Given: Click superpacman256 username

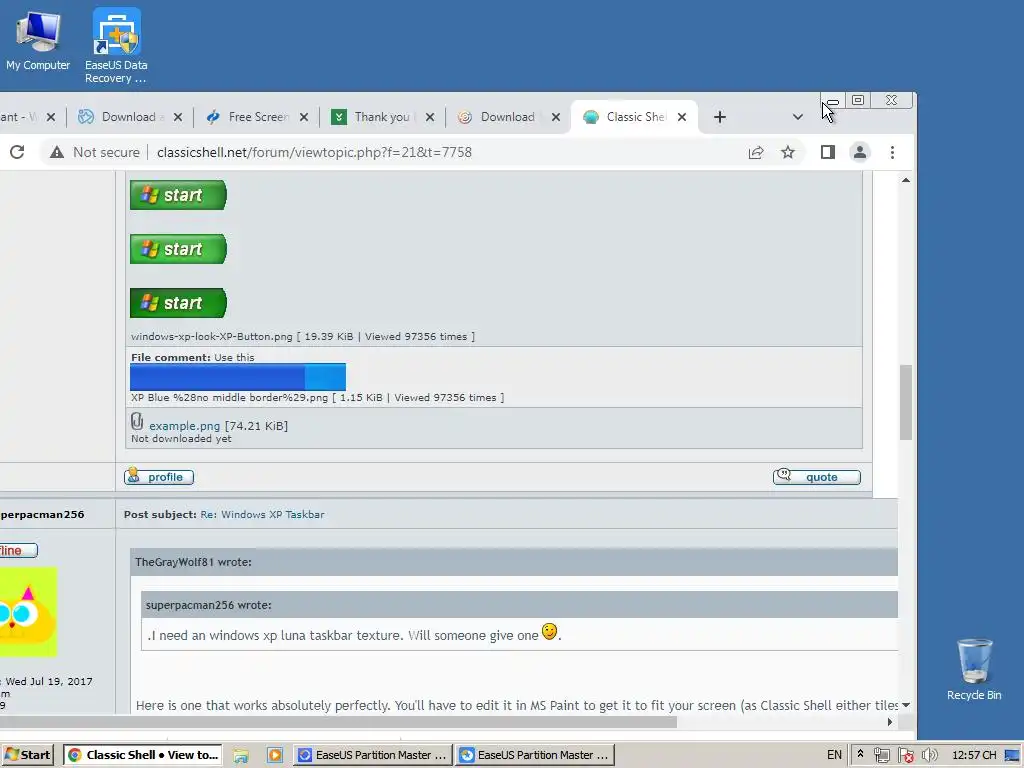Looking at the screenshot, I should pos(42,515).
